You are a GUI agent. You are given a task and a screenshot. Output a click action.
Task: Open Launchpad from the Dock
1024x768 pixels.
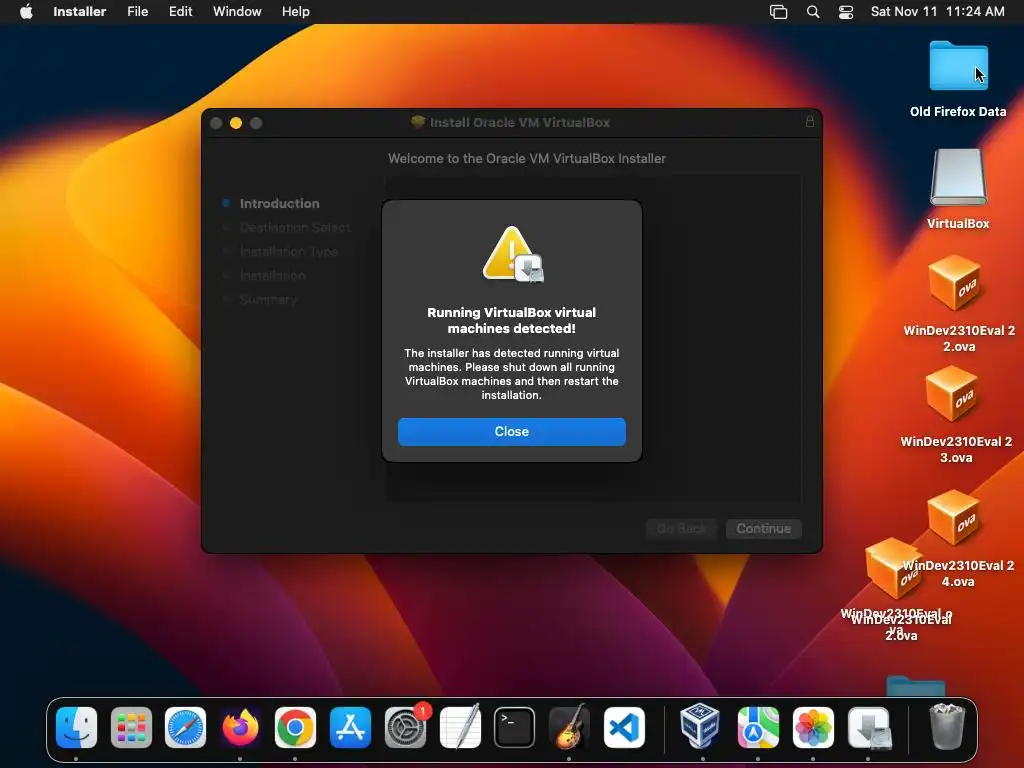tap(131, 728)
